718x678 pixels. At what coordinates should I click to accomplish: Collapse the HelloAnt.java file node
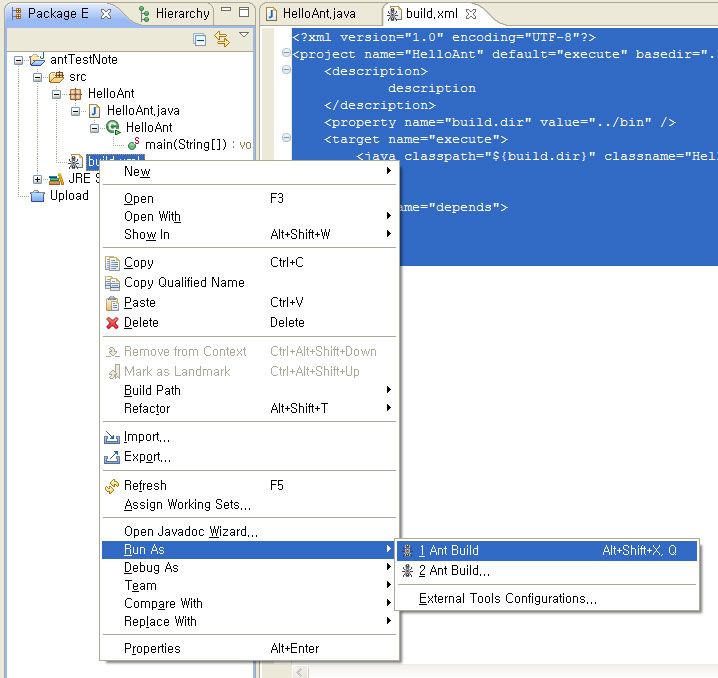76,111
